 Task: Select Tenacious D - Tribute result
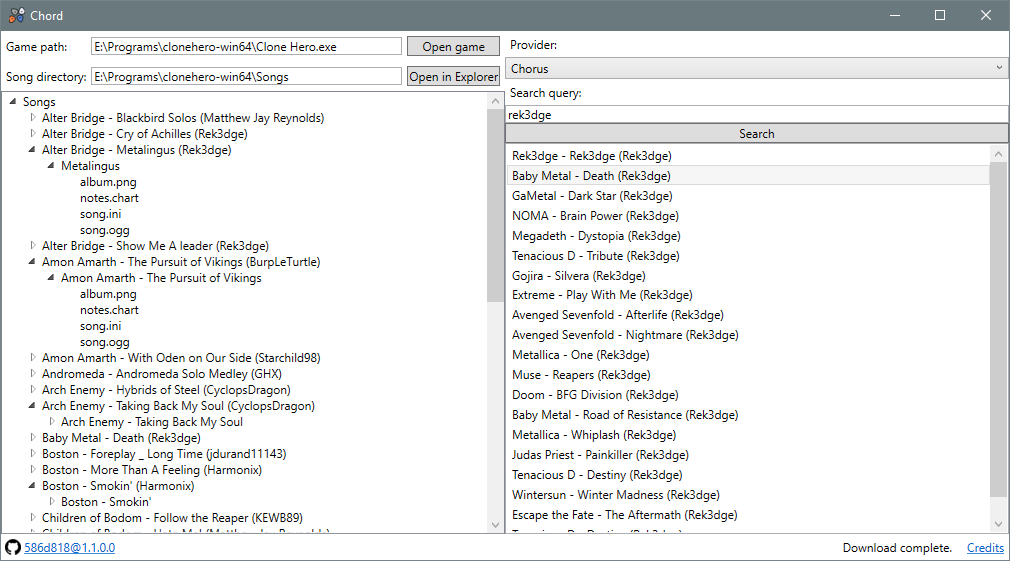tap(748, 256)
